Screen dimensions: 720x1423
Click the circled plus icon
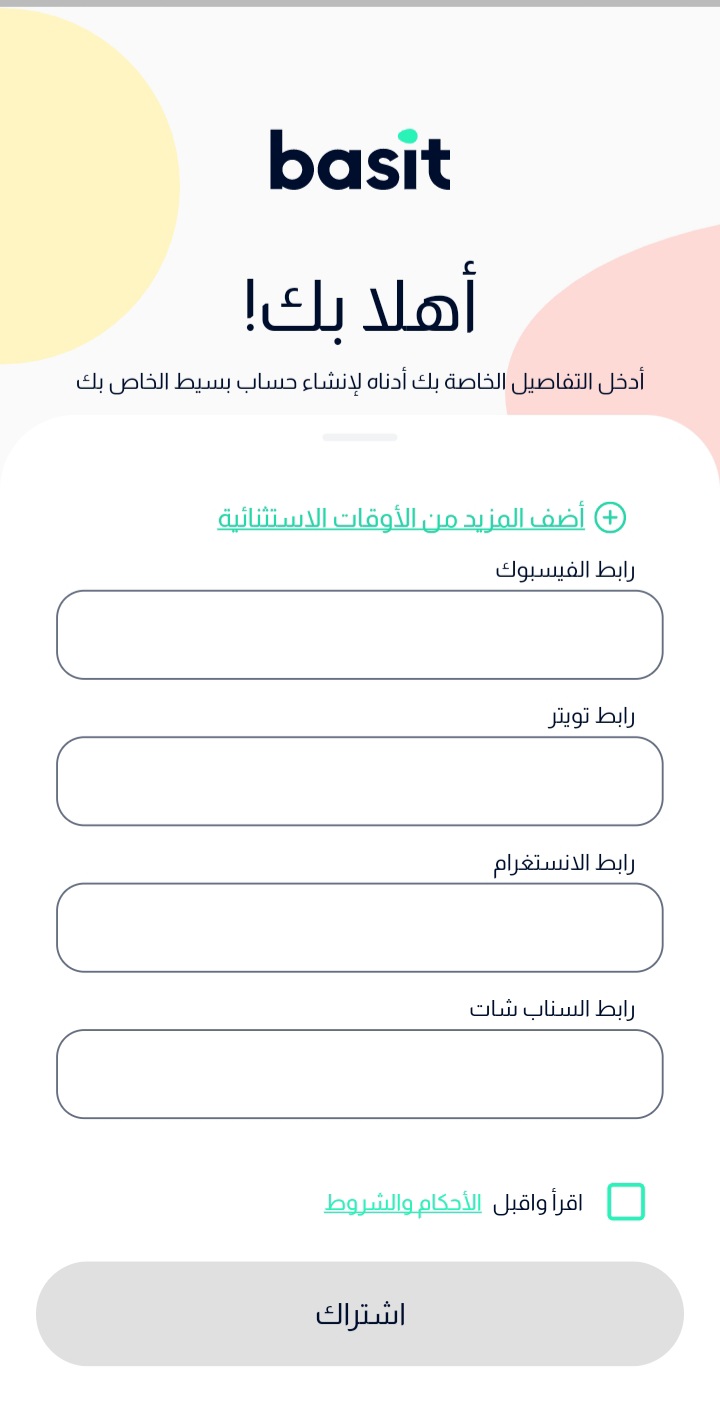point(610,517)
